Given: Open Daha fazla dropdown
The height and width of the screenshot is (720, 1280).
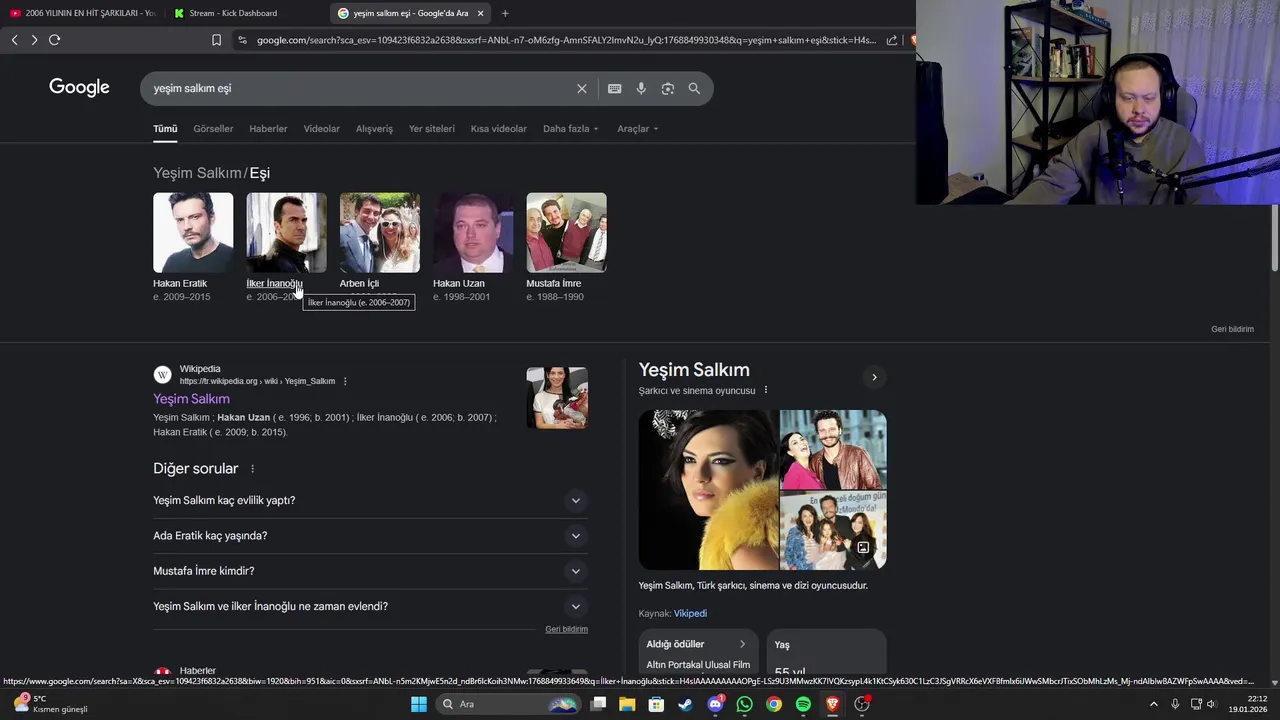Looking at the screenshot, I should (x=570, y=129).
